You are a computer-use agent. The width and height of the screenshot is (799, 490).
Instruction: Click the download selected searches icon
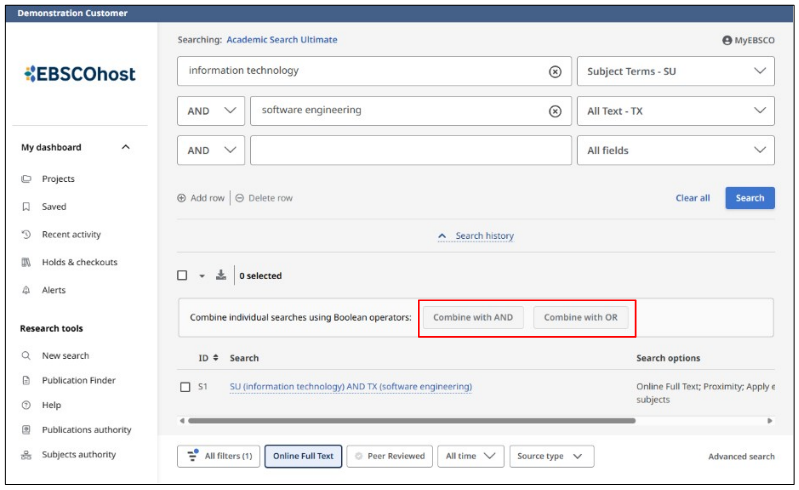(x=221, y=275)
